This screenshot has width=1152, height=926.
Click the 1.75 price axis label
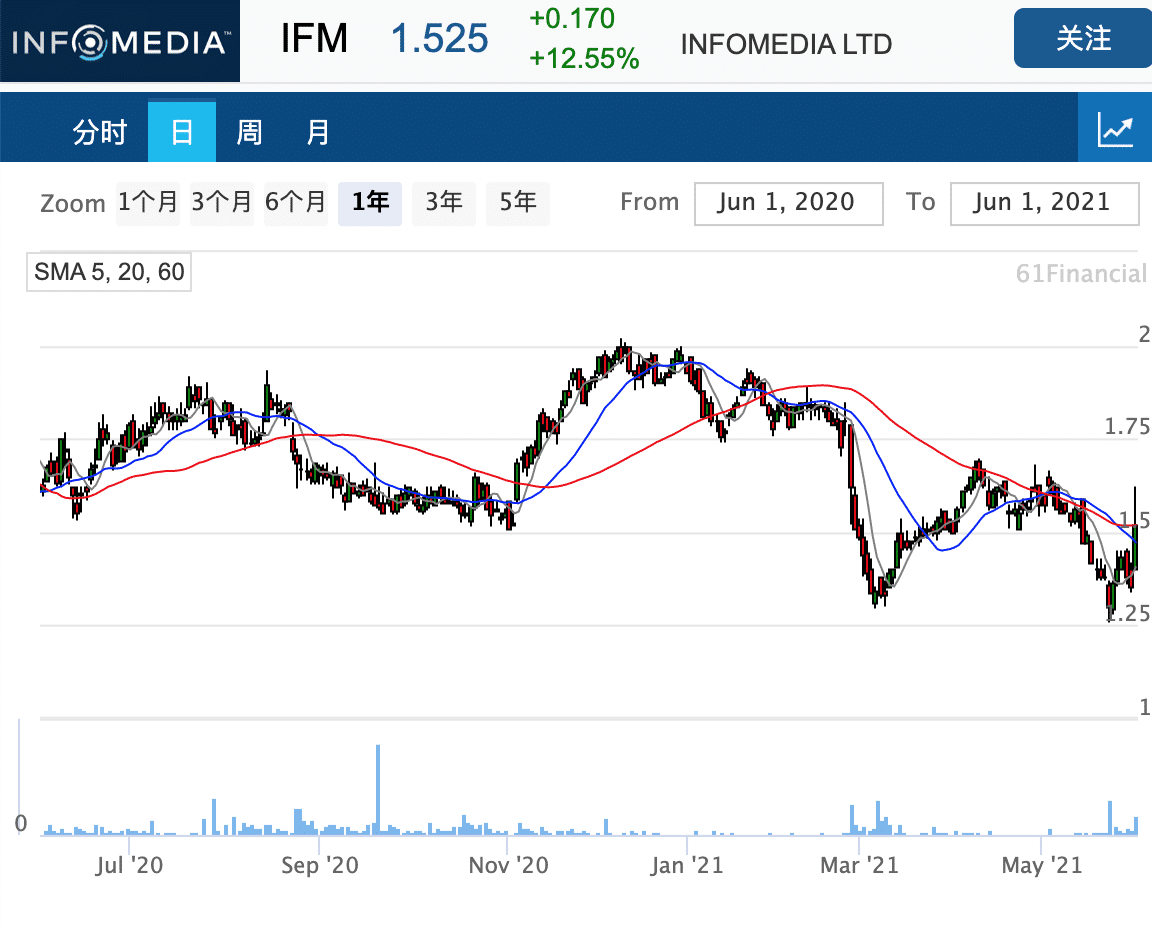[1127, 427]
